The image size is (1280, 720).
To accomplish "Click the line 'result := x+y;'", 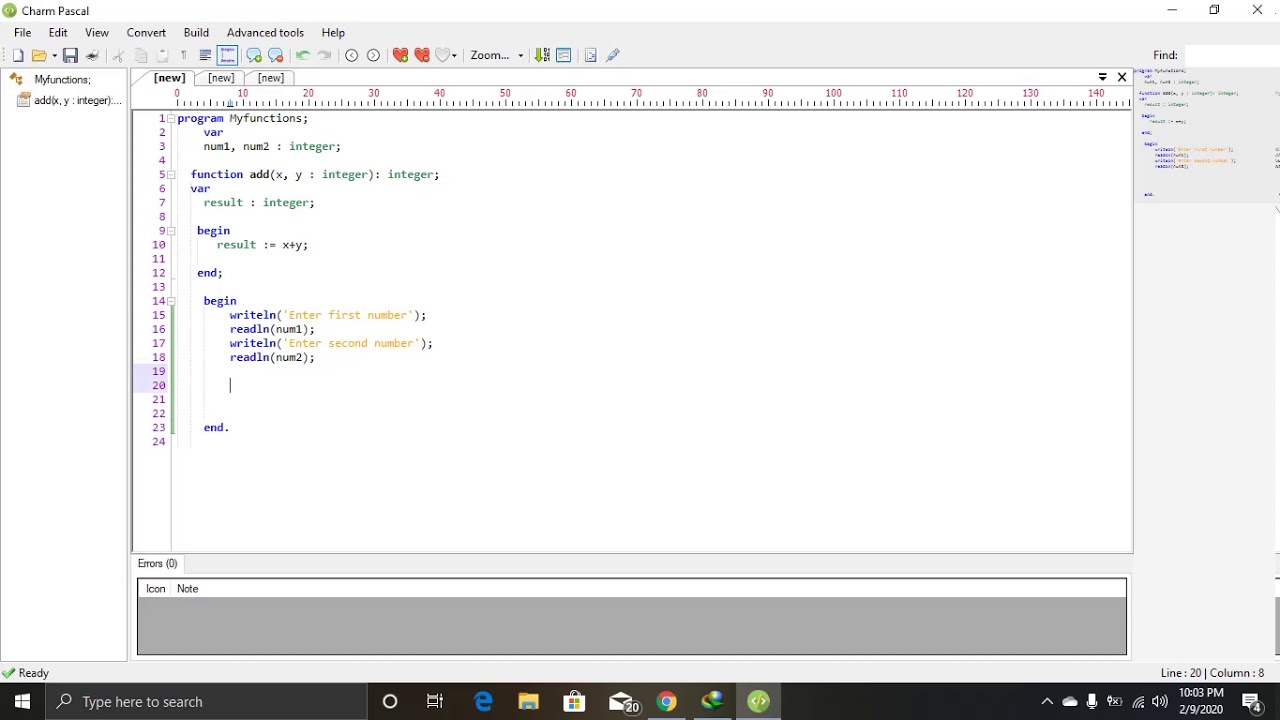I will [262, 245].
